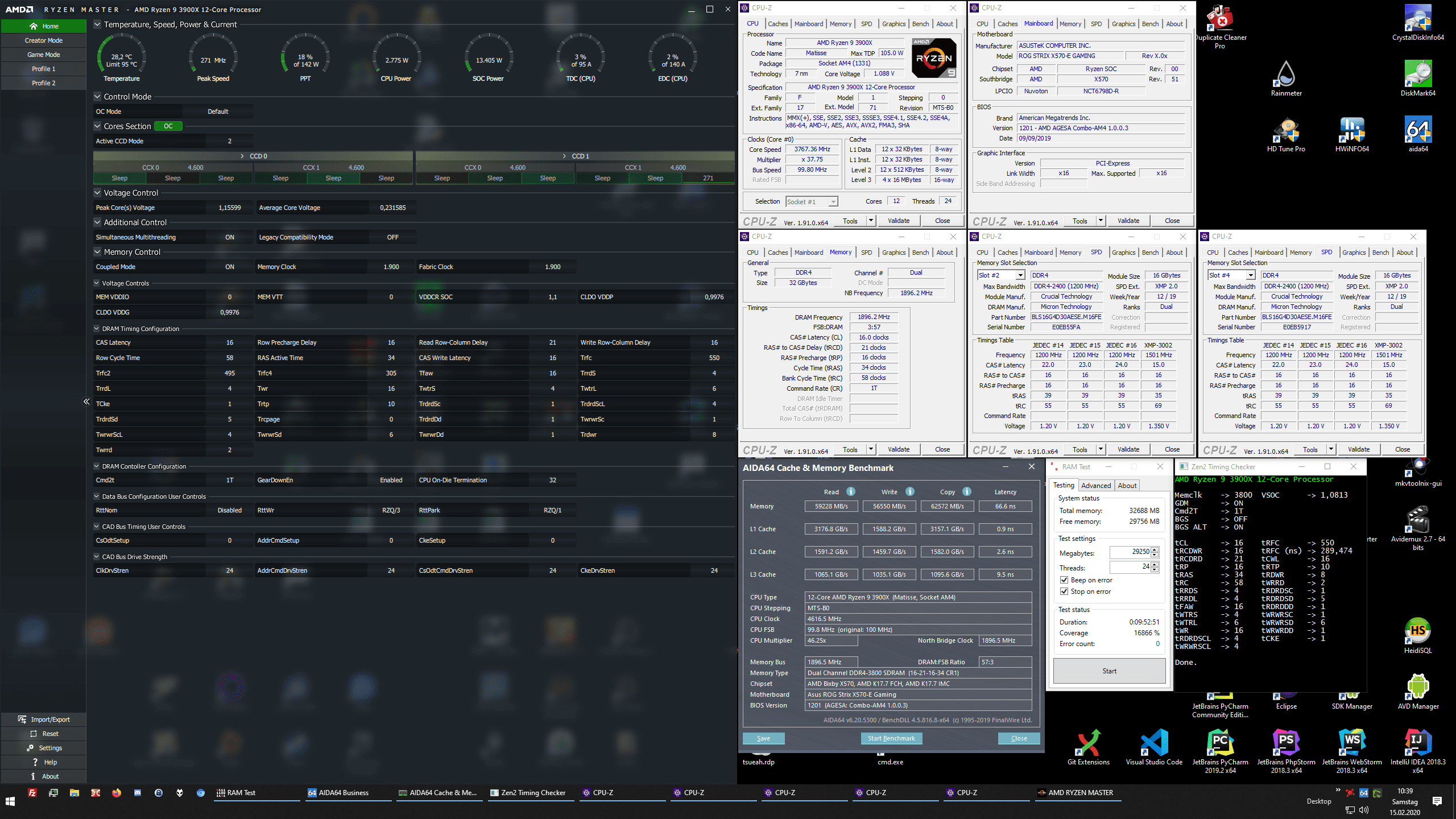Open File Explorer from the taskbar
The width and height of the screenshot is (1456, 819).
75,793
